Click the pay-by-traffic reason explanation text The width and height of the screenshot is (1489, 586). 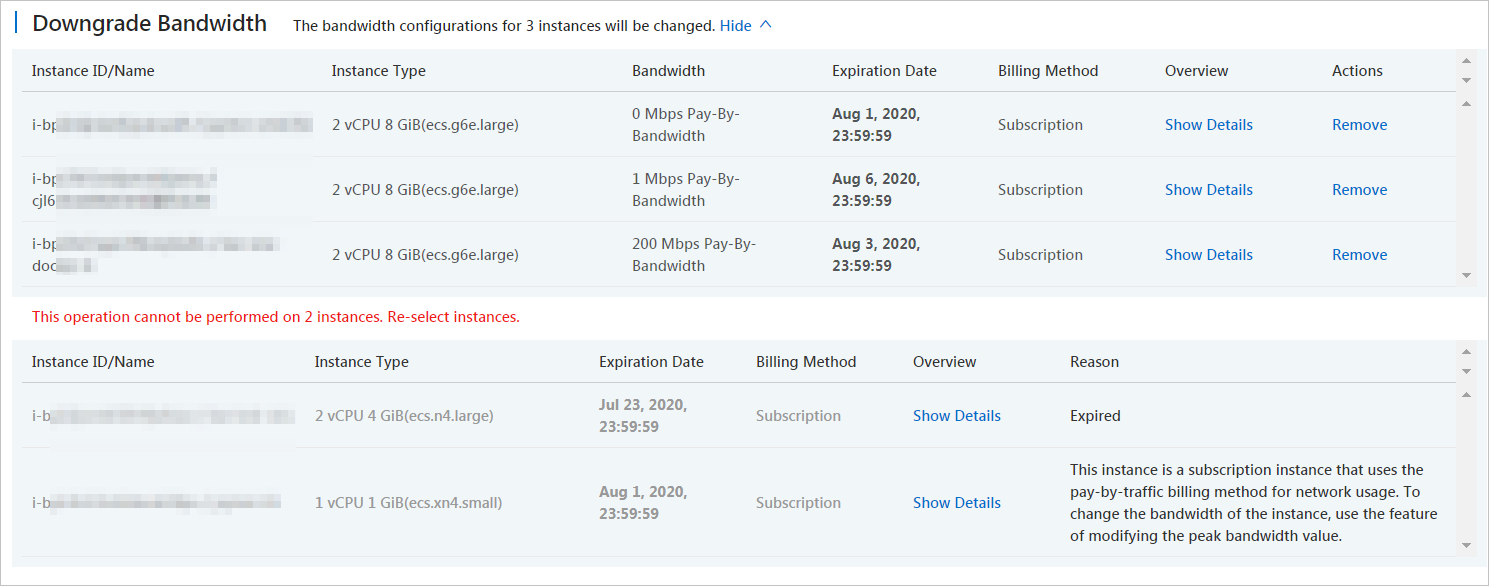click(1254, 503)
